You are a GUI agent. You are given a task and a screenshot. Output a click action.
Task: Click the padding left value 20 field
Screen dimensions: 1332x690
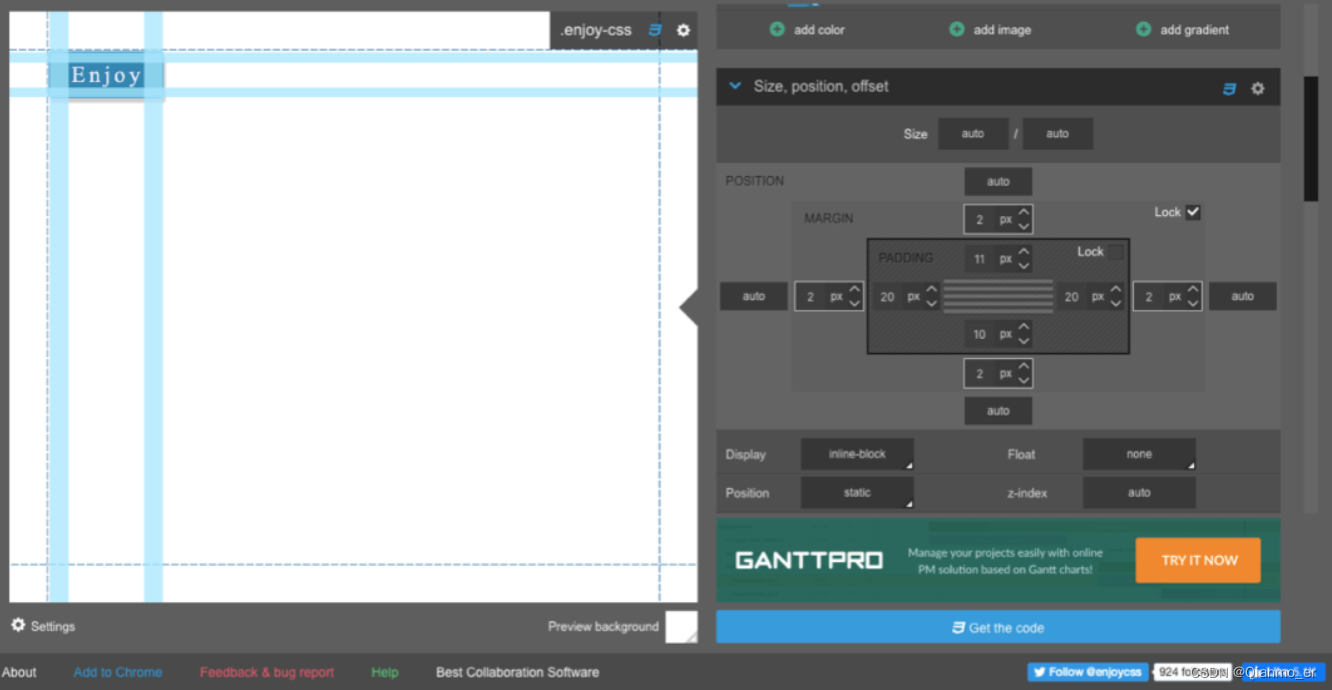click(887, 297)
